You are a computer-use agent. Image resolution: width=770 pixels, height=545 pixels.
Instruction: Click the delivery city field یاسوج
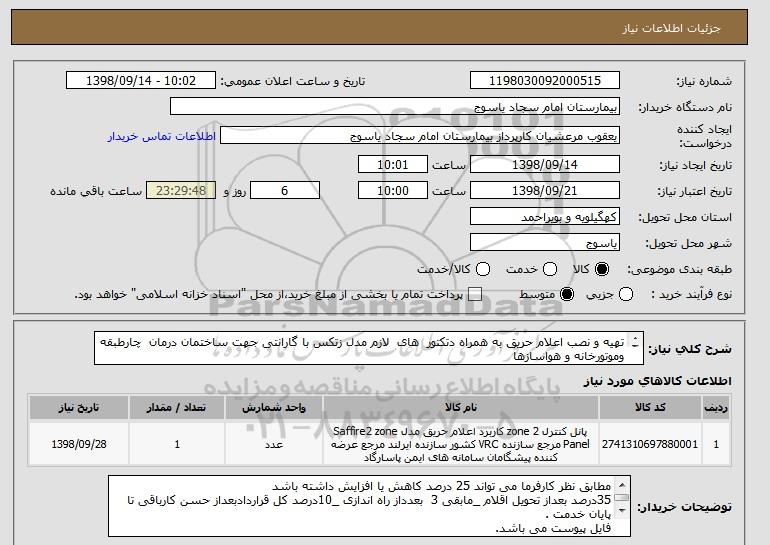[x=545, y=243]
